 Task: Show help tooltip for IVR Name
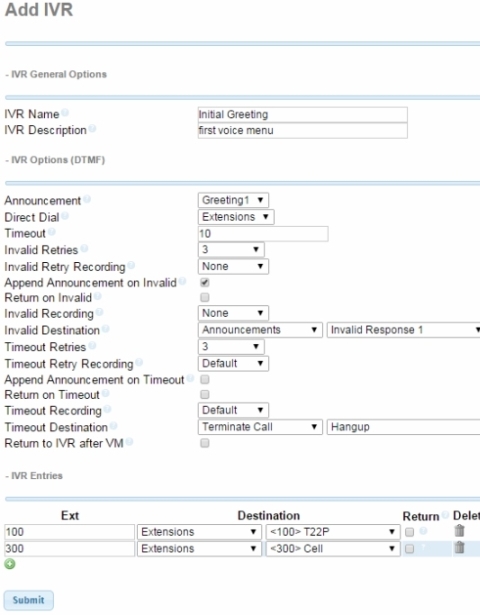(x=65, y=113)
